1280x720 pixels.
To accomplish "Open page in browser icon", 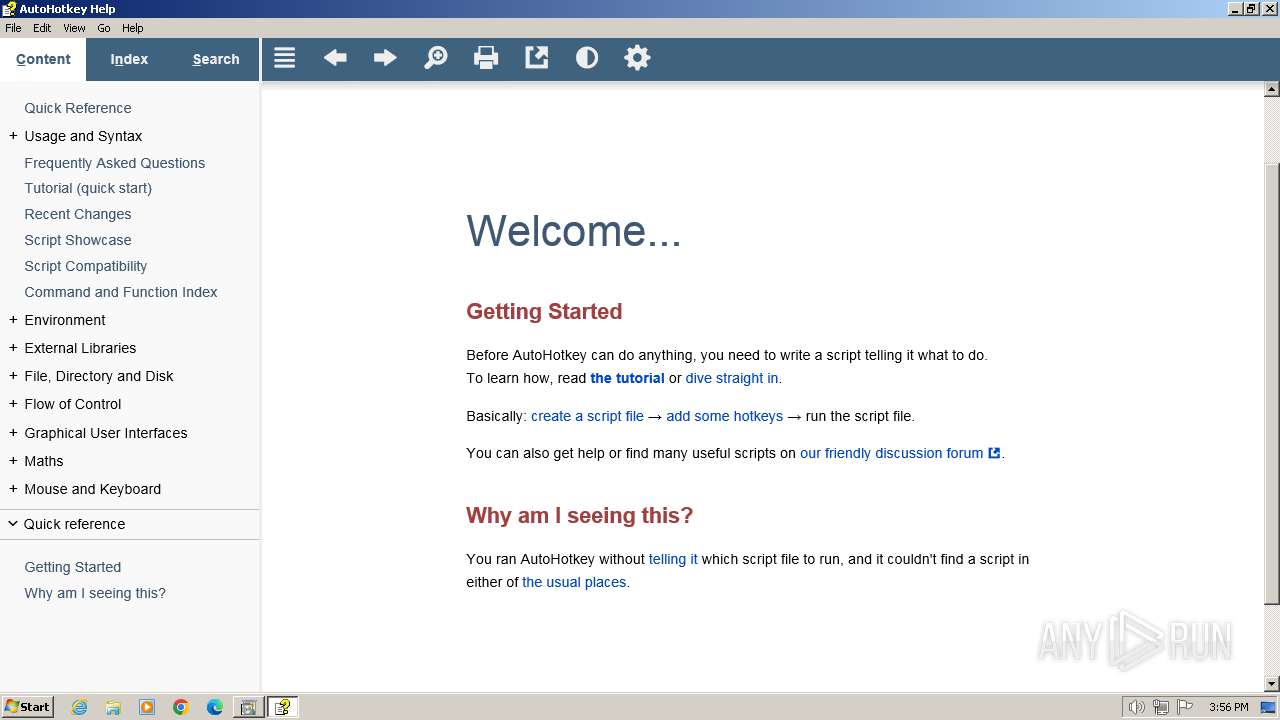I will click(537, 58).
